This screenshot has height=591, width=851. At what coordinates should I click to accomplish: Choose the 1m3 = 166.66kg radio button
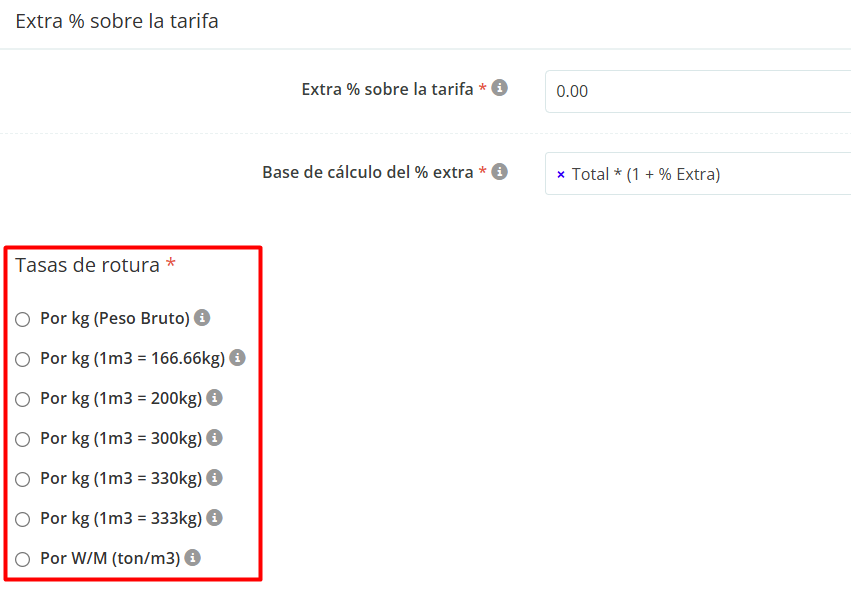click(x=23, y=360)
